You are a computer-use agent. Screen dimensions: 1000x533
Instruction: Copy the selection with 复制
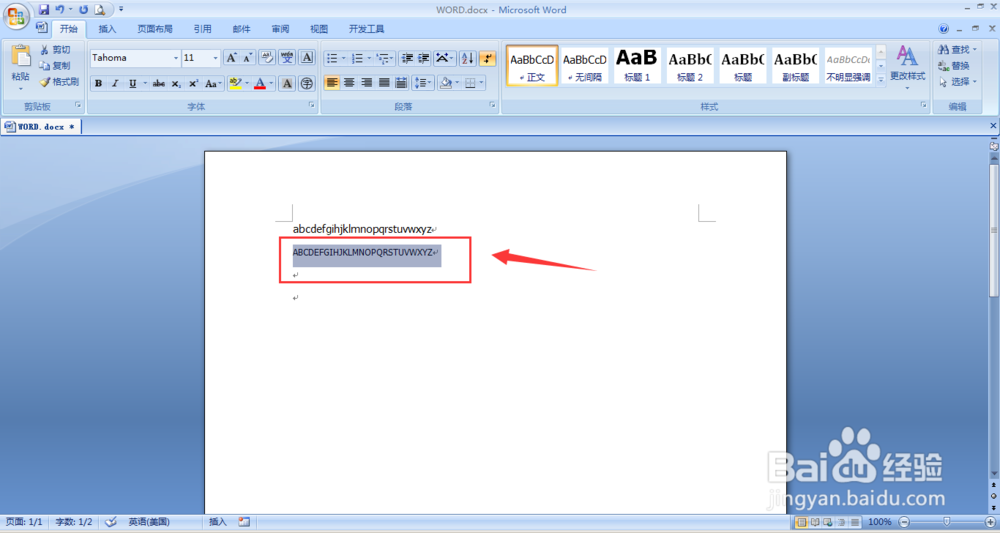55,66
